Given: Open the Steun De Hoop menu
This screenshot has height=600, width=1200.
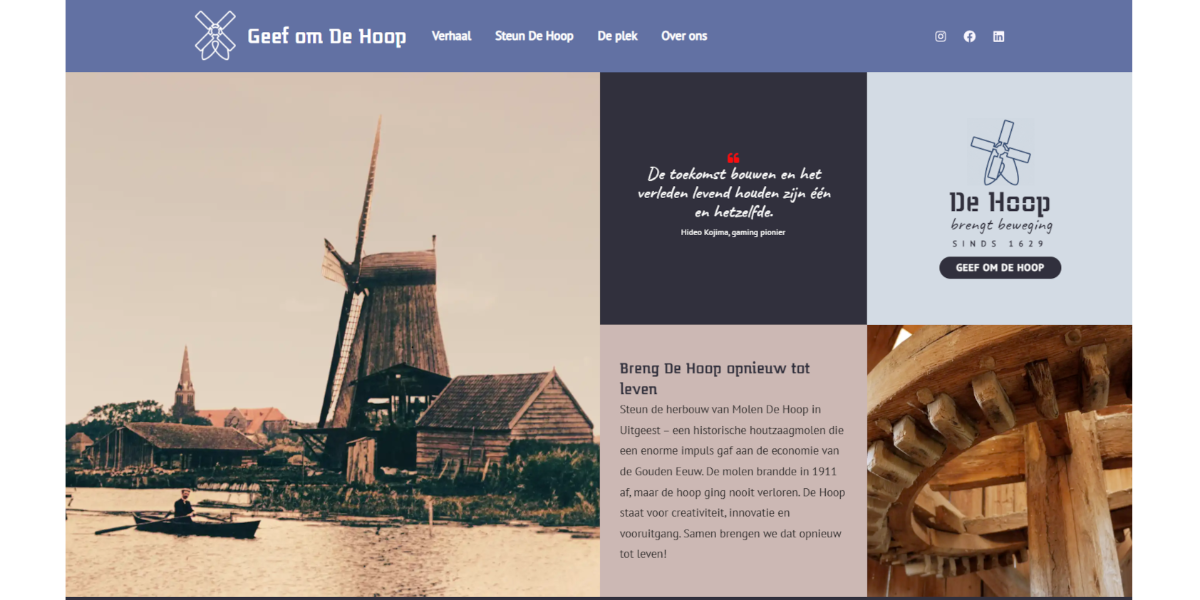Looking at the screenshot, I should pos(534,36).
